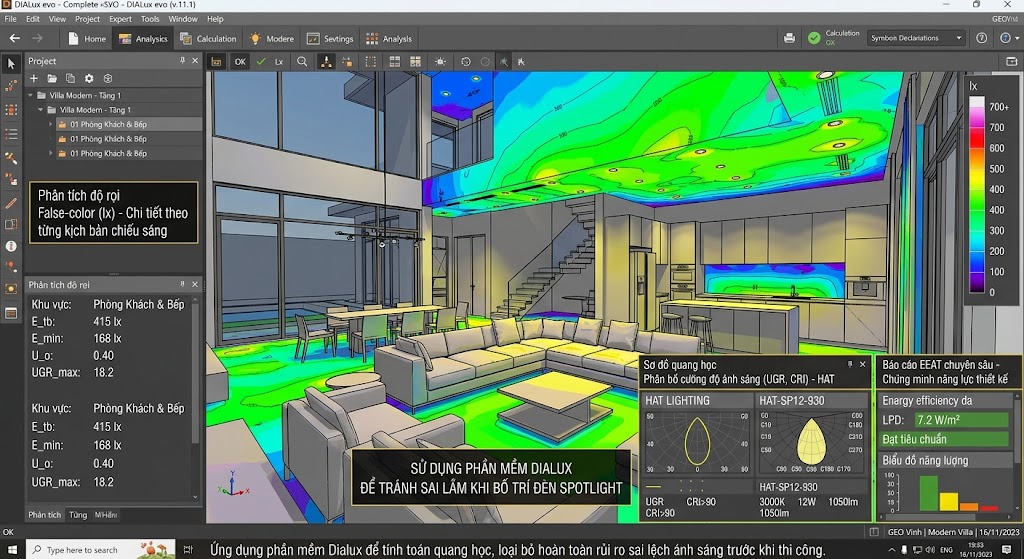
Task: Open the notification center in system tray
Action: point(1006,550)
